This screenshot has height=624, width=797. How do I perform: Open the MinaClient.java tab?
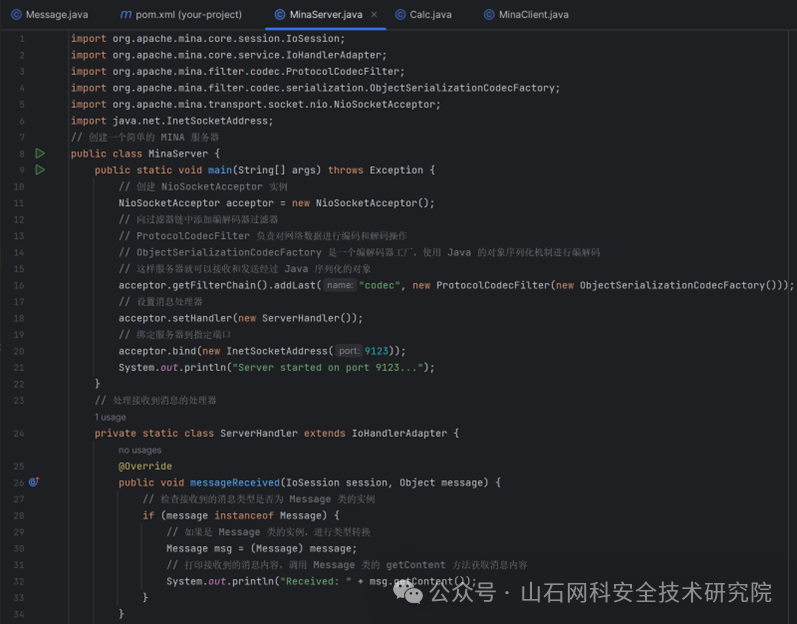[526, 15]
